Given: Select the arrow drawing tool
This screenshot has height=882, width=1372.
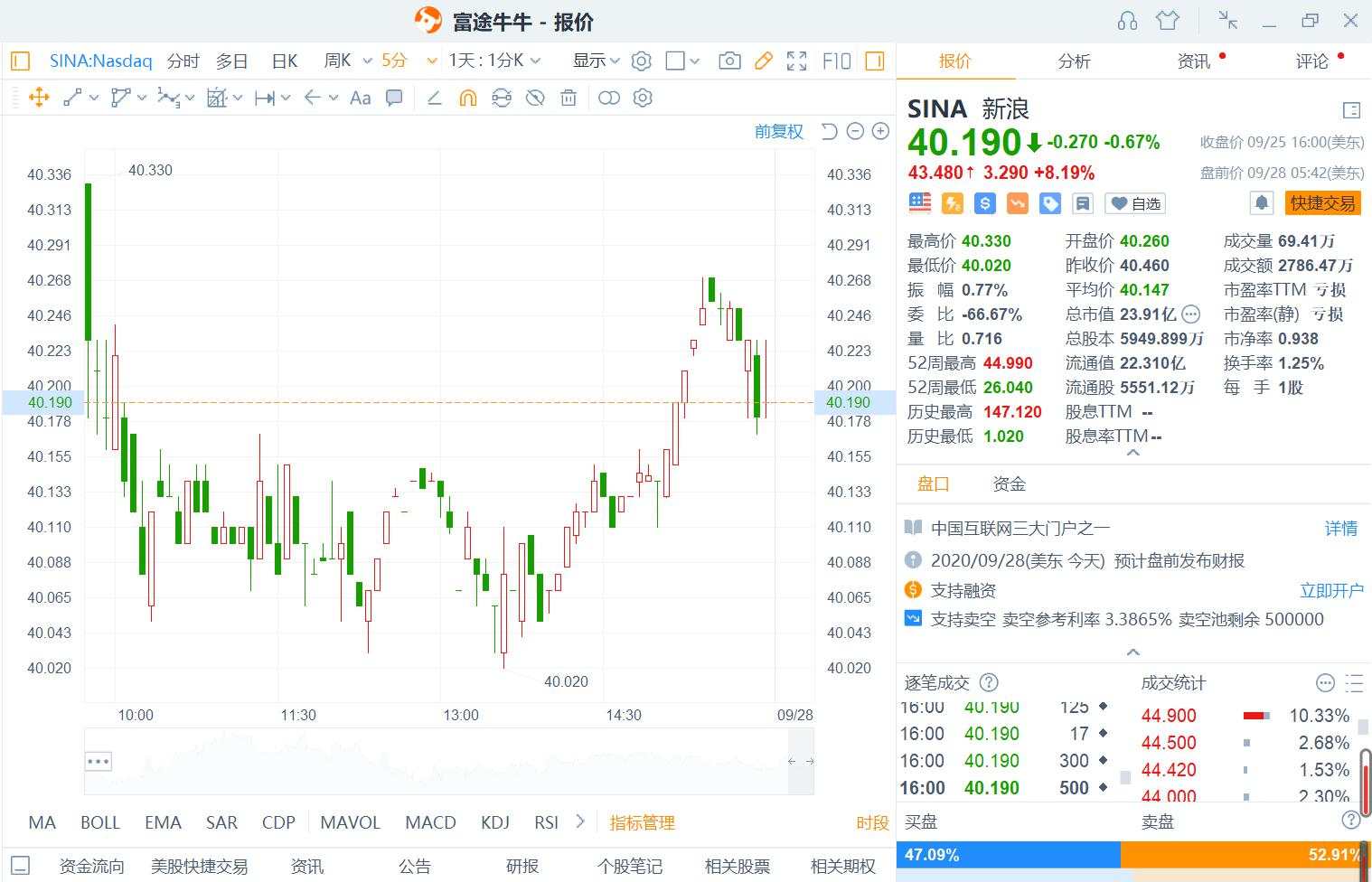Looking at the screenshot, I should click(x=313, y=98).
